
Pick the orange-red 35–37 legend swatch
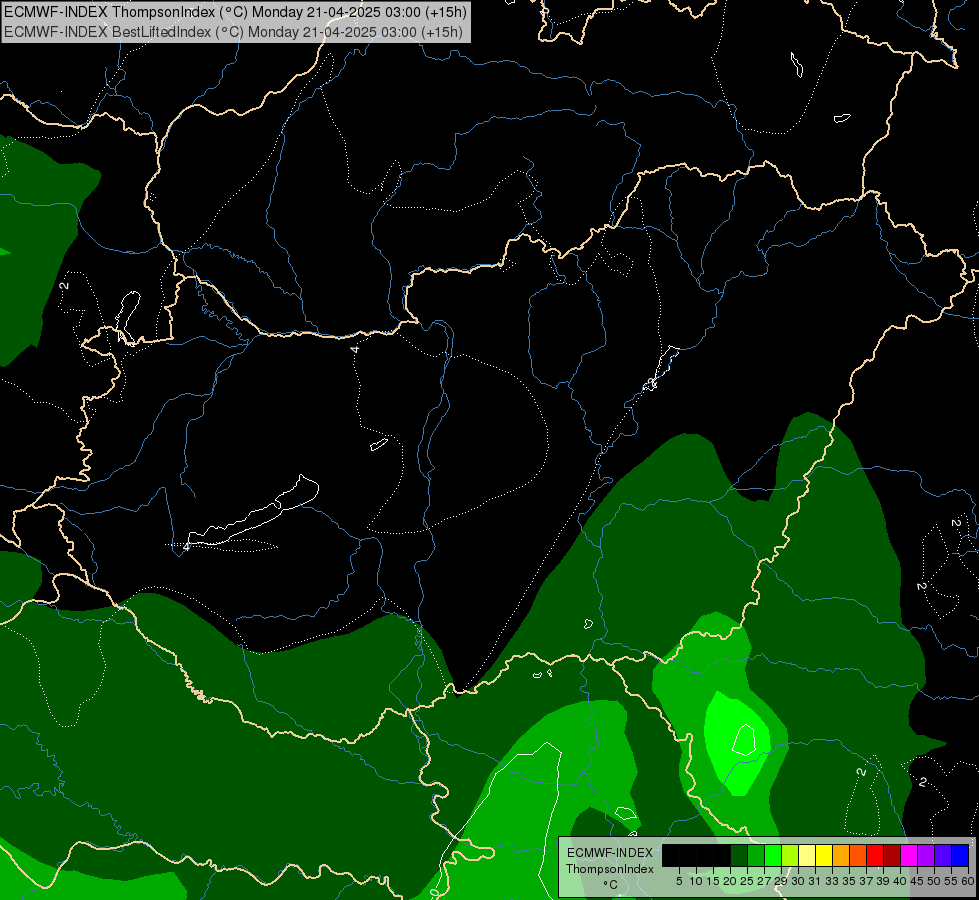point(858,855)
